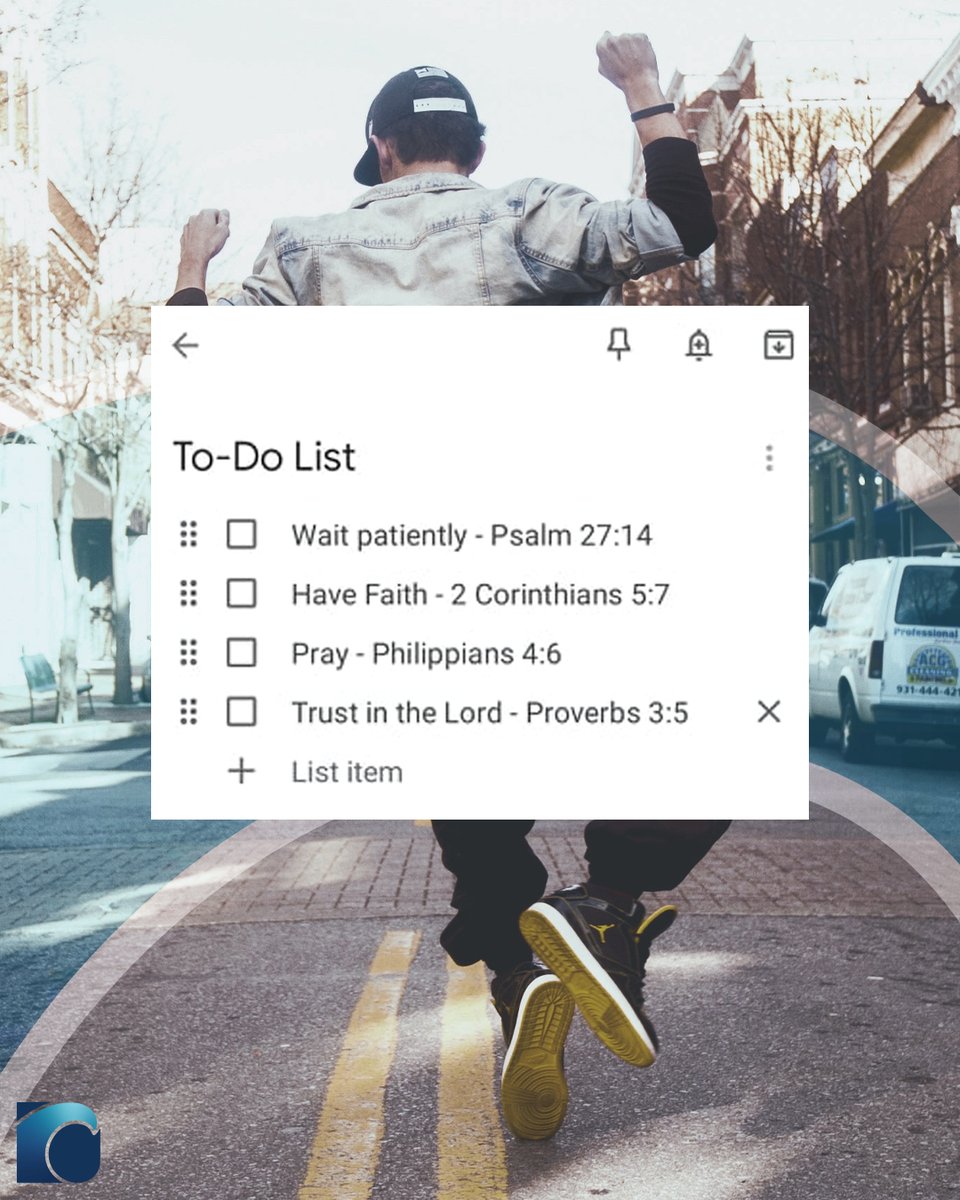Go back with the arrow icon
This screenshot has height=1200, width=960.
(x=185, y=346)
